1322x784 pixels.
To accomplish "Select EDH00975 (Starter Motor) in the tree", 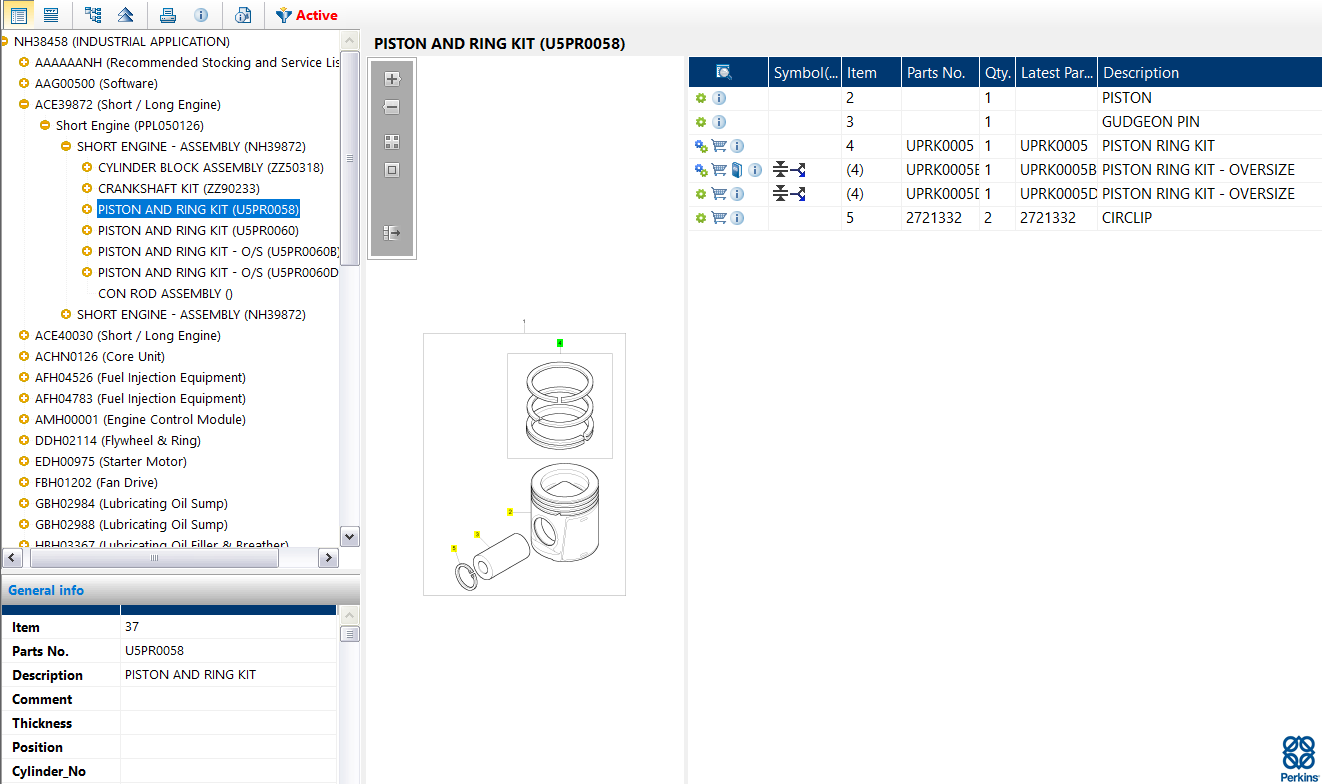I will 111,462.
